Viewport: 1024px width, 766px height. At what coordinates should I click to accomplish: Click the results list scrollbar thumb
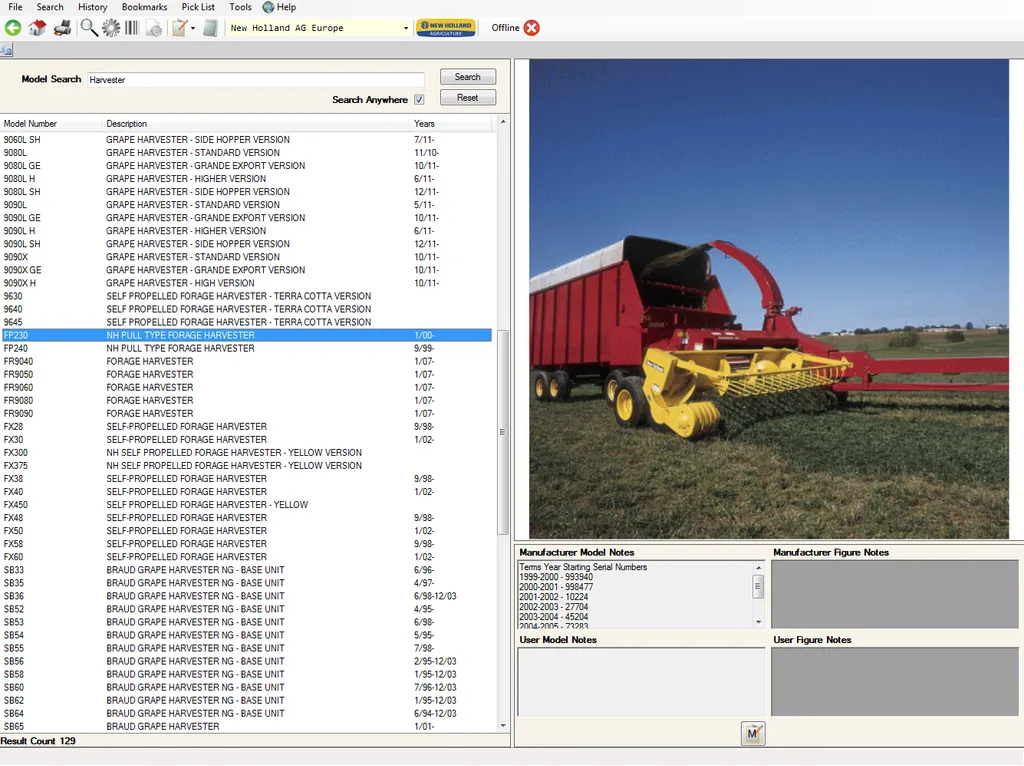click(x=503, y=432)
